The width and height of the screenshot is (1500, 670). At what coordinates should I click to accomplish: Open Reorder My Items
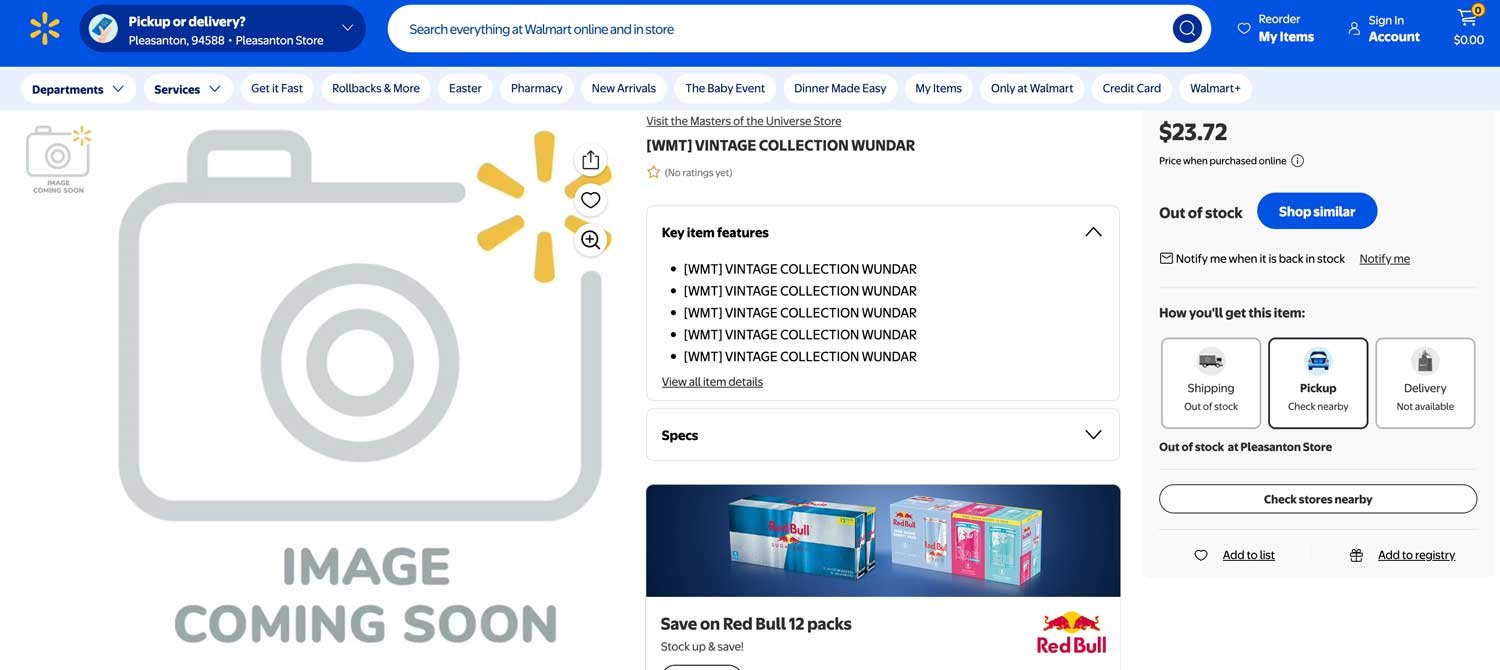click(1281, 28)
